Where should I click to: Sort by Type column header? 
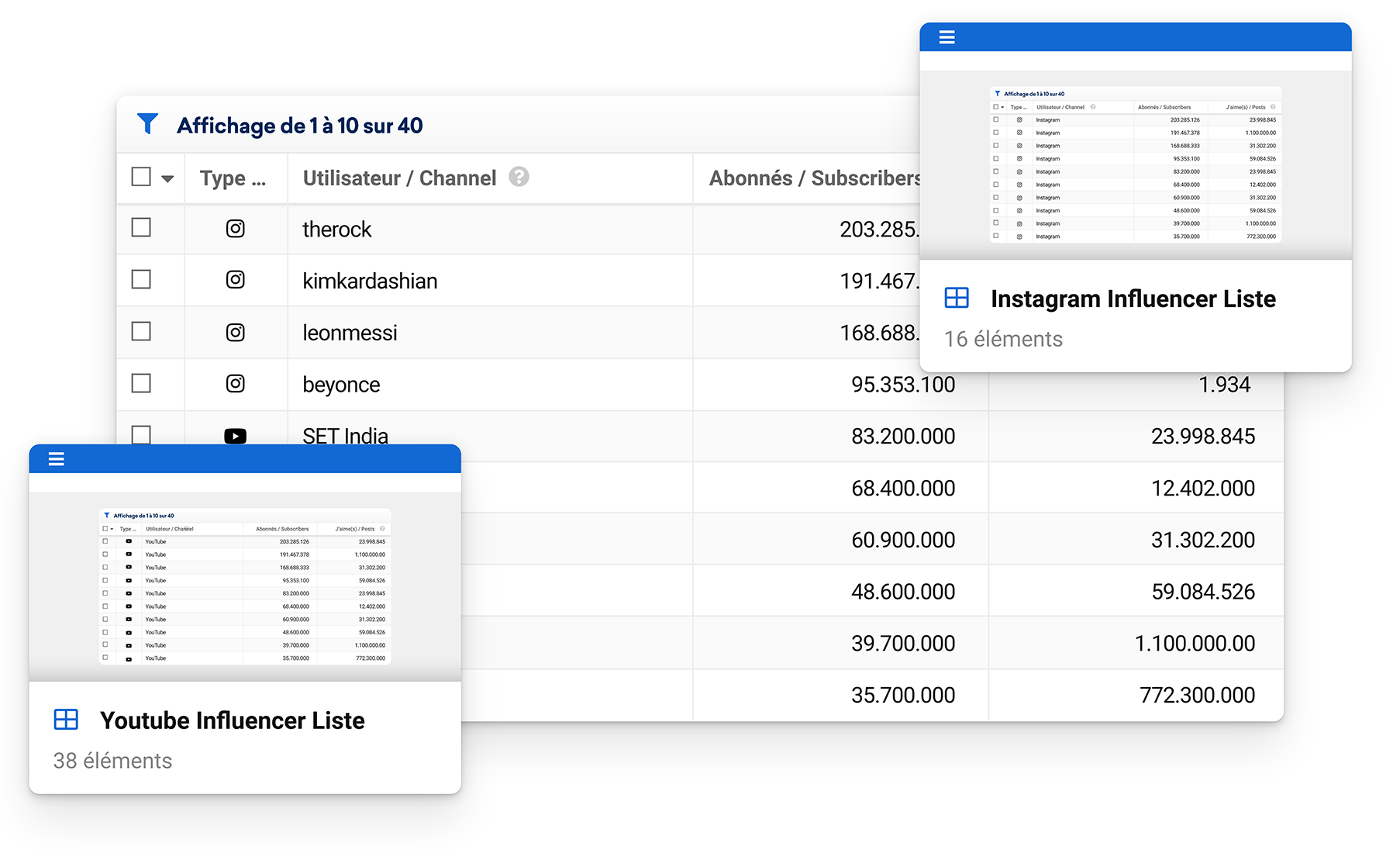[233, 178]
